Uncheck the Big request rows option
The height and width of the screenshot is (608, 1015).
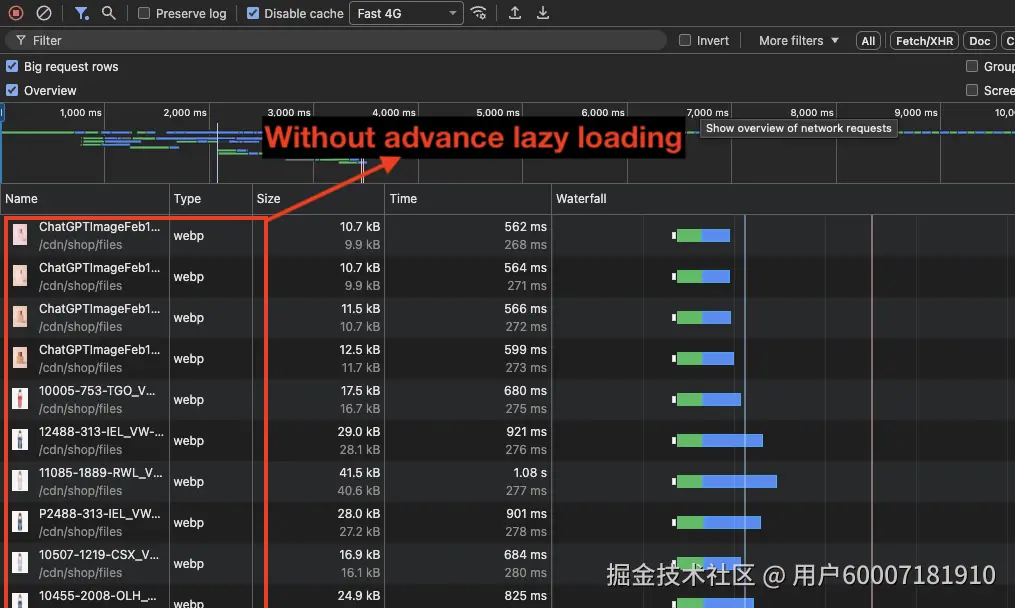click(x=11, y=66)
